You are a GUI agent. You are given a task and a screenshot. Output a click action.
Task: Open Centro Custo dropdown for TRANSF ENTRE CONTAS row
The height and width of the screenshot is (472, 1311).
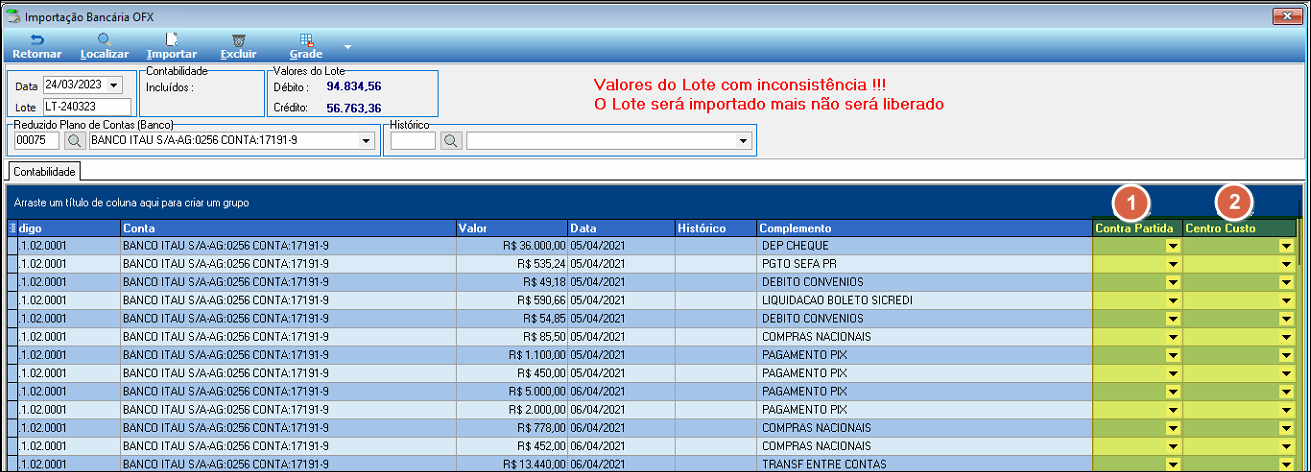pyautogui.click(x=1287, y=464)
